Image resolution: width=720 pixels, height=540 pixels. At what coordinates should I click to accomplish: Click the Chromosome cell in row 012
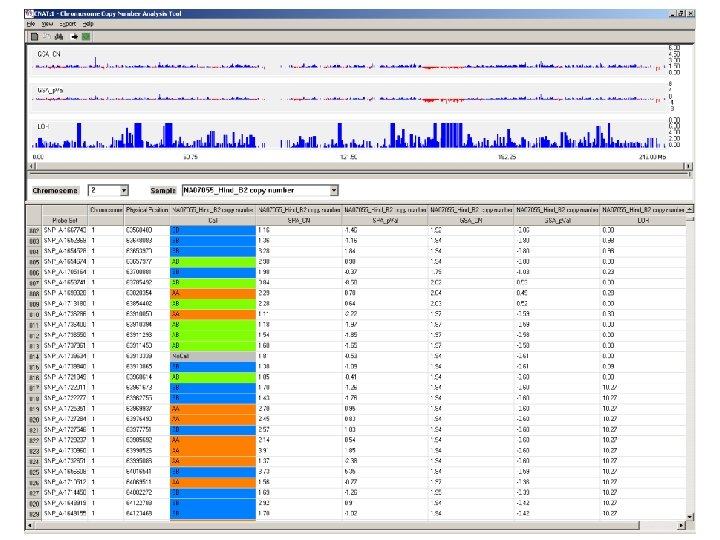click(x=106, y=335)
